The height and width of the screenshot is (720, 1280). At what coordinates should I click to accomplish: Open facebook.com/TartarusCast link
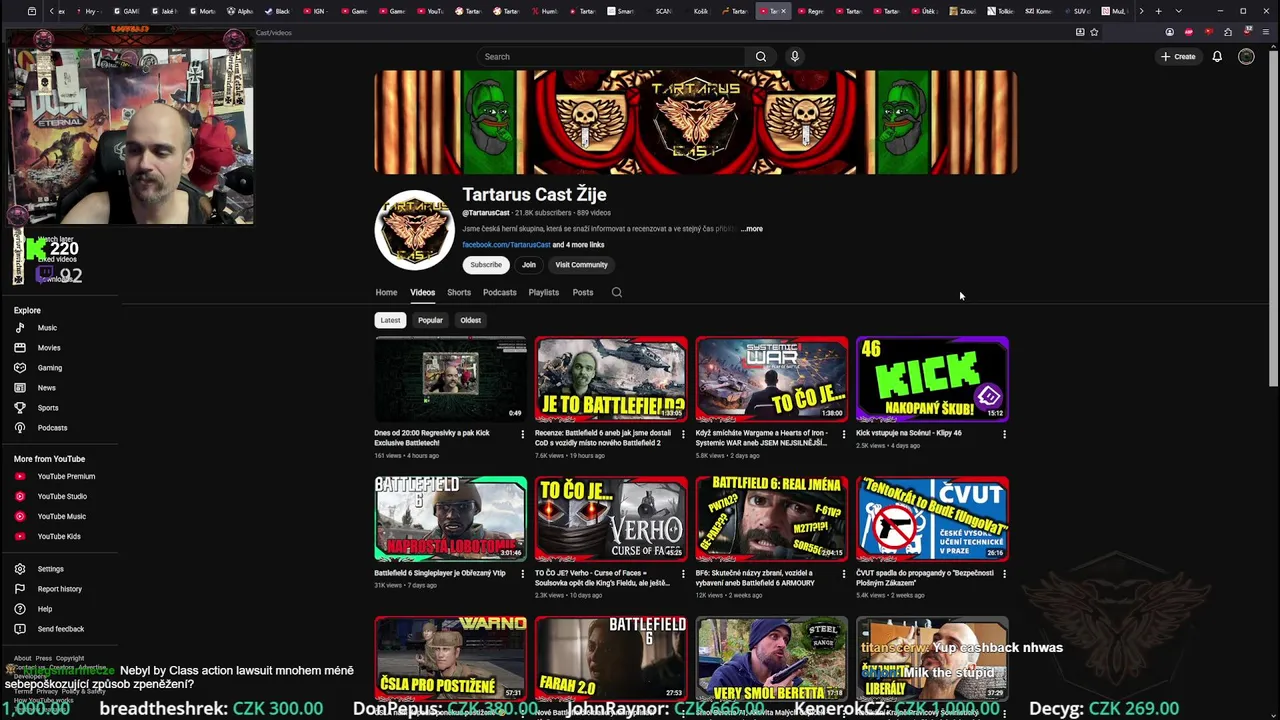click(506, 245)
